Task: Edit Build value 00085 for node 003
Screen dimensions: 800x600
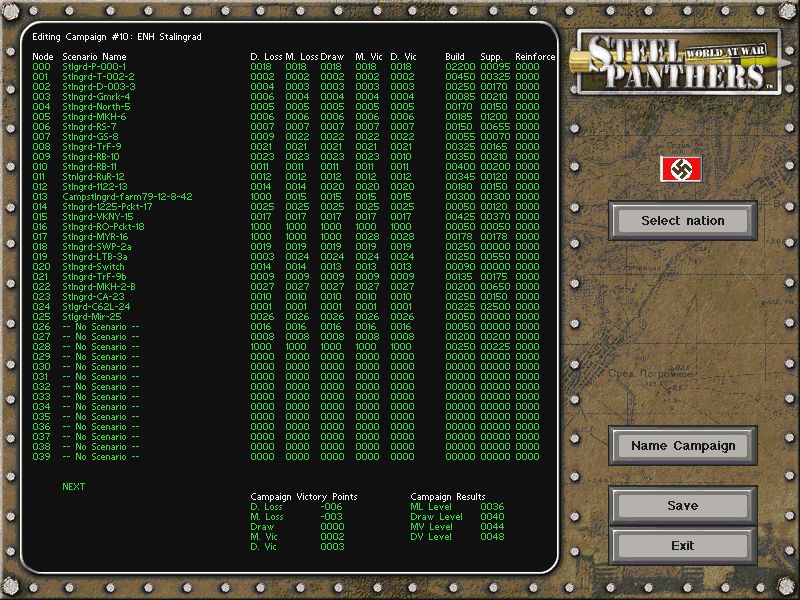Action: 460,96
